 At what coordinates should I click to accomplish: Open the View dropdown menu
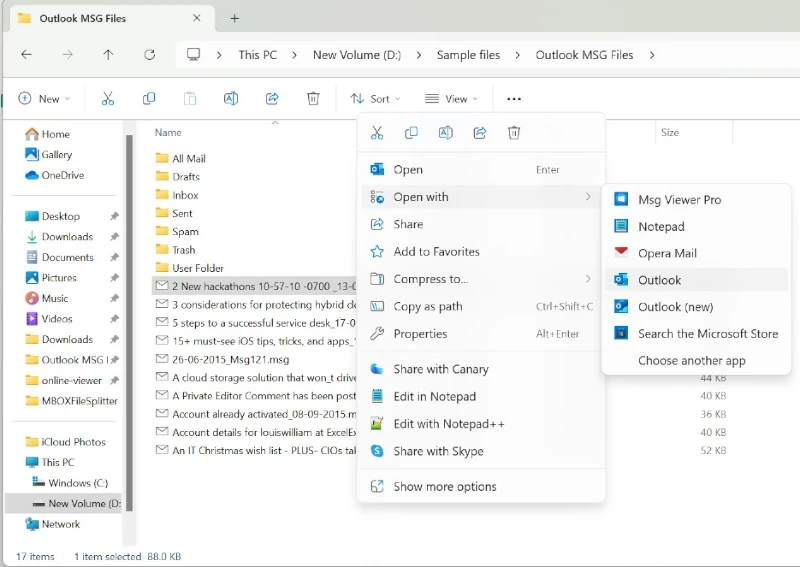pos(451,98)
